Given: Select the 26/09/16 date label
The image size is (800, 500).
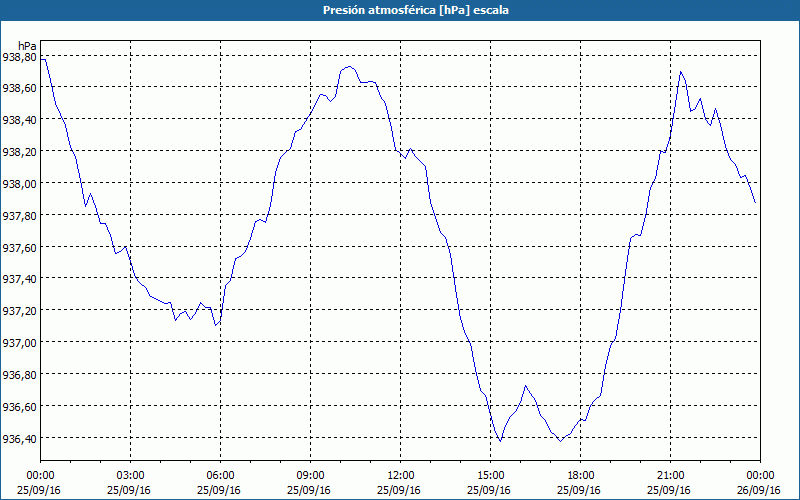Looking at the screenshot, I should [x=759, y=490].
